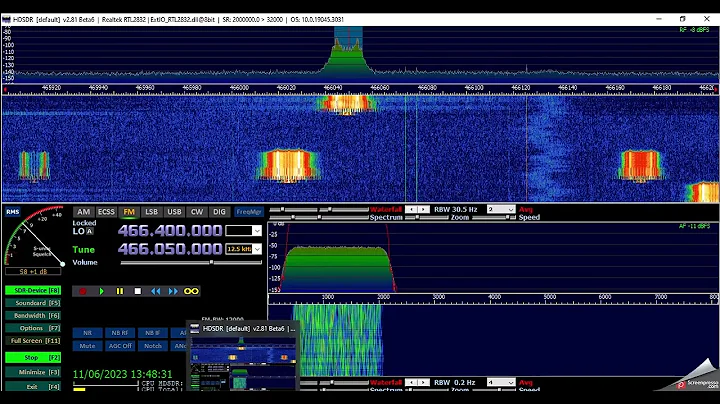720x404 pixels.
Task: Click the S-meter squelch needle knob
Action: pos(62,264)
